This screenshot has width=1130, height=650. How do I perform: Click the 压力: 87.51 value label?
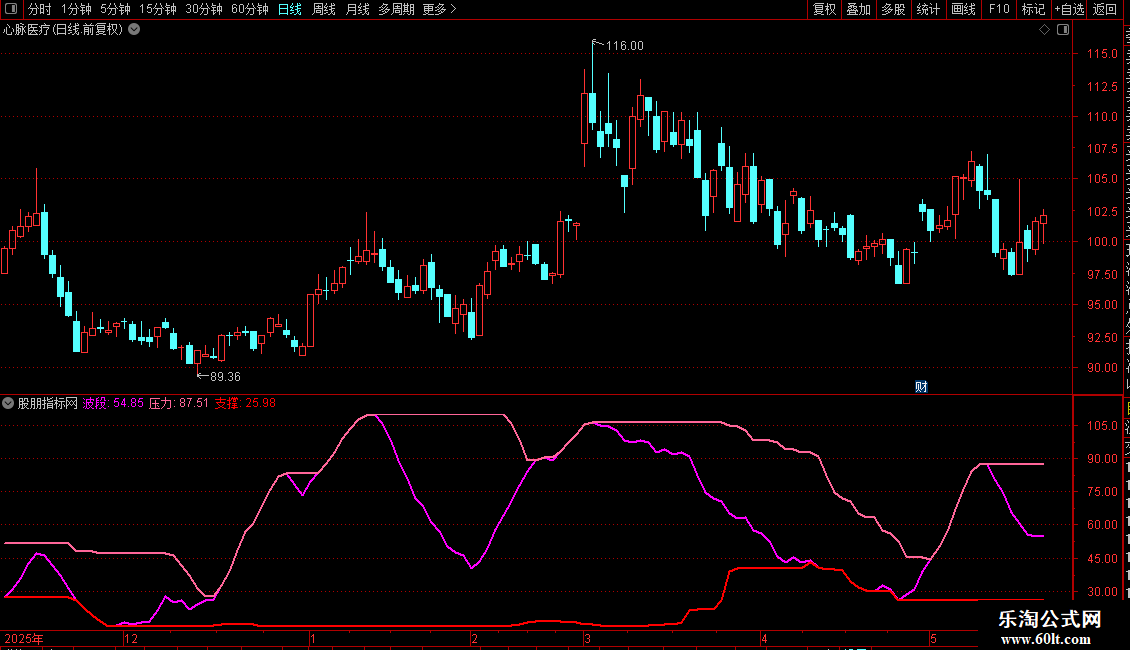click(x=179, y=404)
